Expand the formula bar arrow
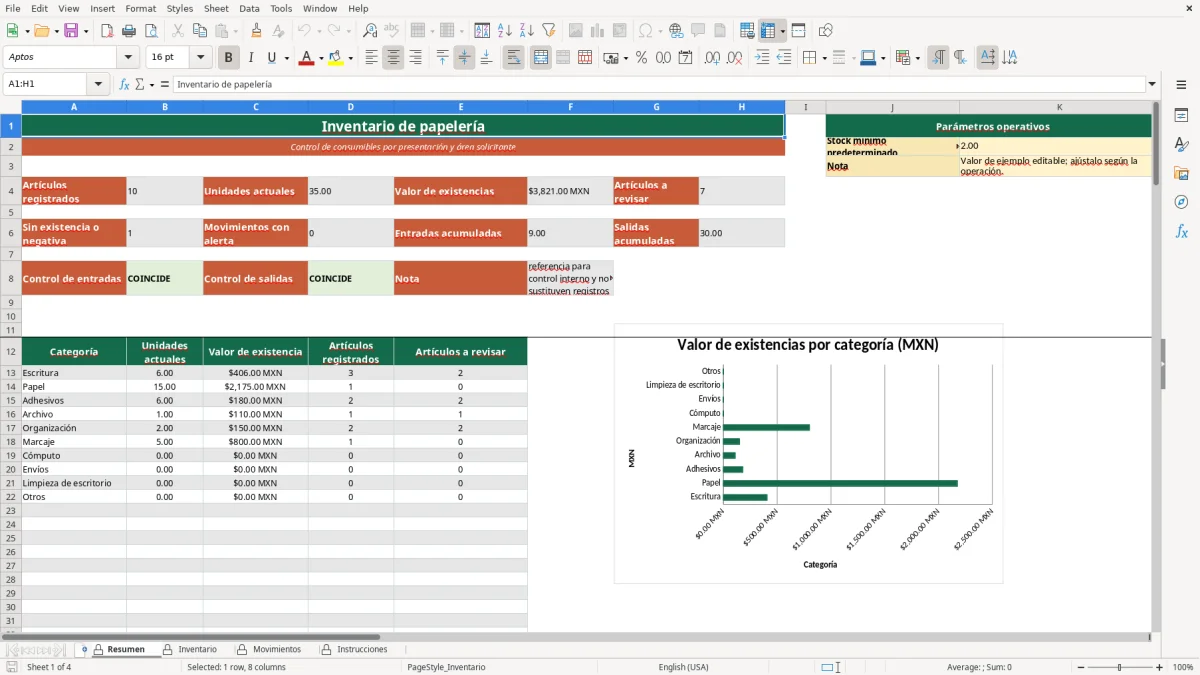Viewport: 1200px width, 675px height. [1152, 84]
